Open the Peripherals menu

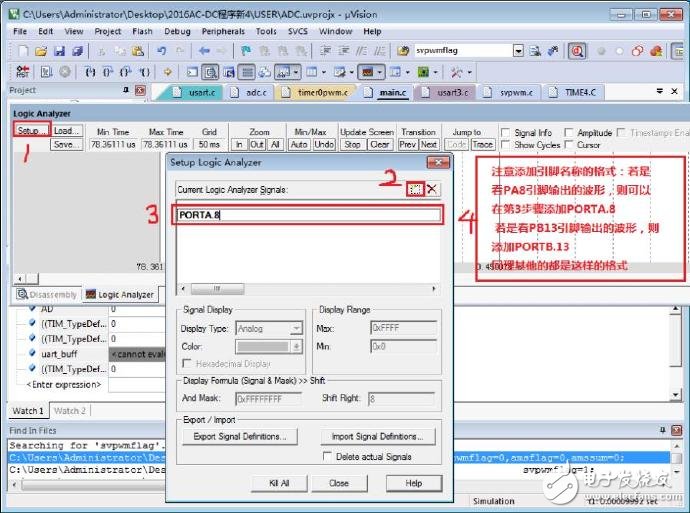[x=223, y=32]
